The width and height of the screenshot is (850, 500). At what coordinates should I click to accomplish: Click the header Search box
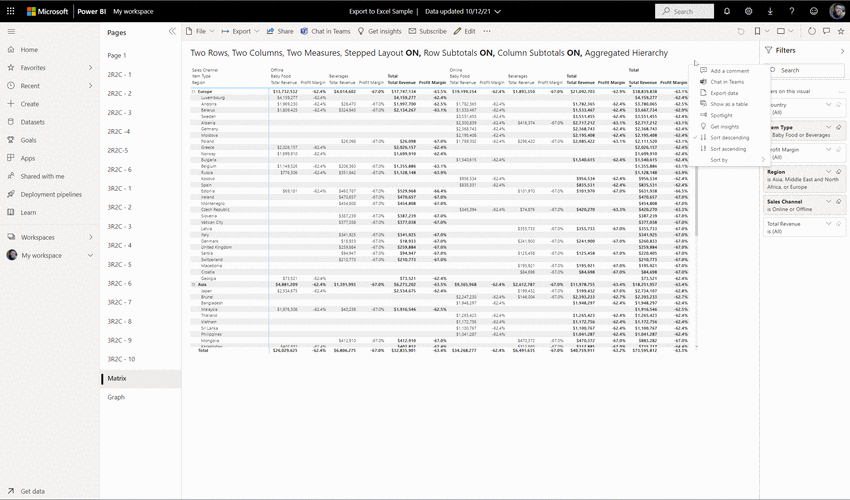684,11
